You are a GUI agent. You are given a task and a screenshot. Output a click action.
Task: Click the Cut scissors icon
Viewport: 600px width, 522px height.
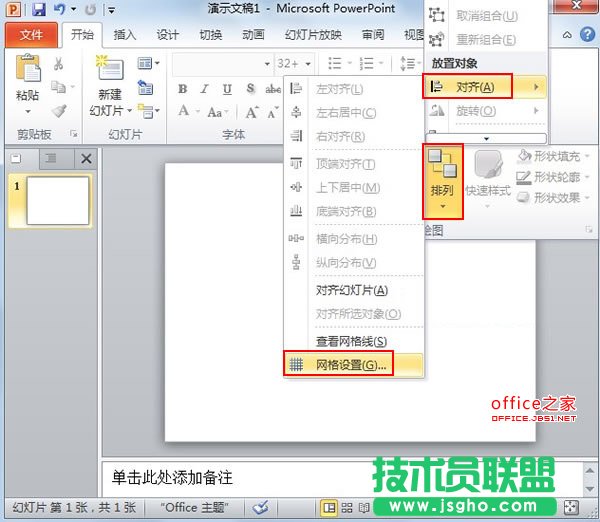coord(58,64)
